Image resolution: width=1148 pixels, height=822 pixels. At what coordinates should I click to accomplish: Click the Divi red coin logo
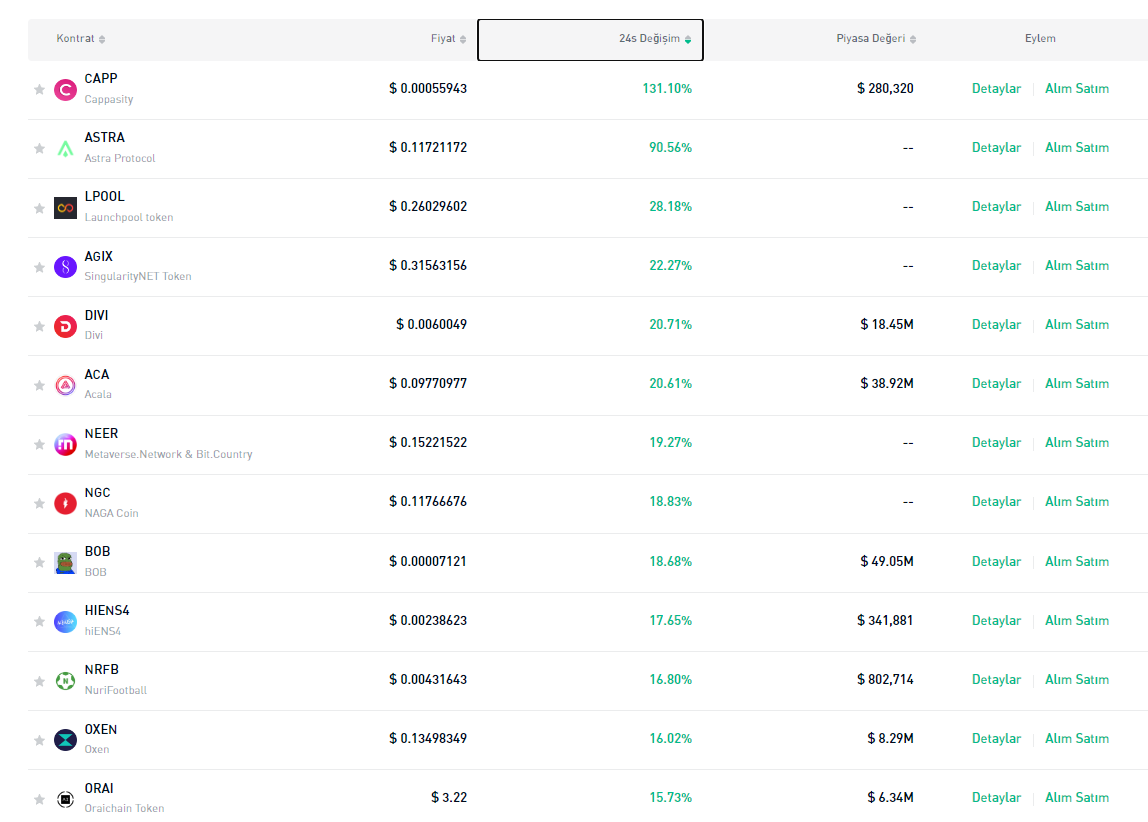point(65,326)
